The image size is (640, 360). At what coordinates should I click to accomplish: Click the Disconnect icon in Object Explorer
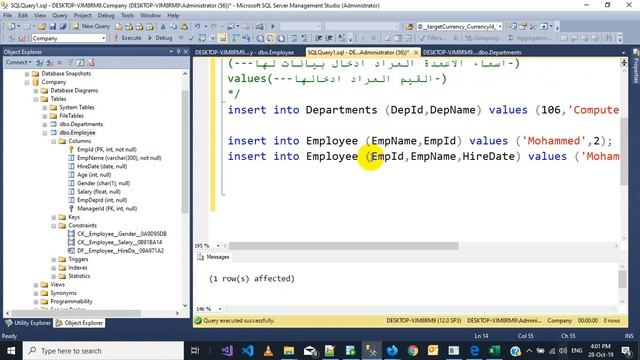[50, 62]
